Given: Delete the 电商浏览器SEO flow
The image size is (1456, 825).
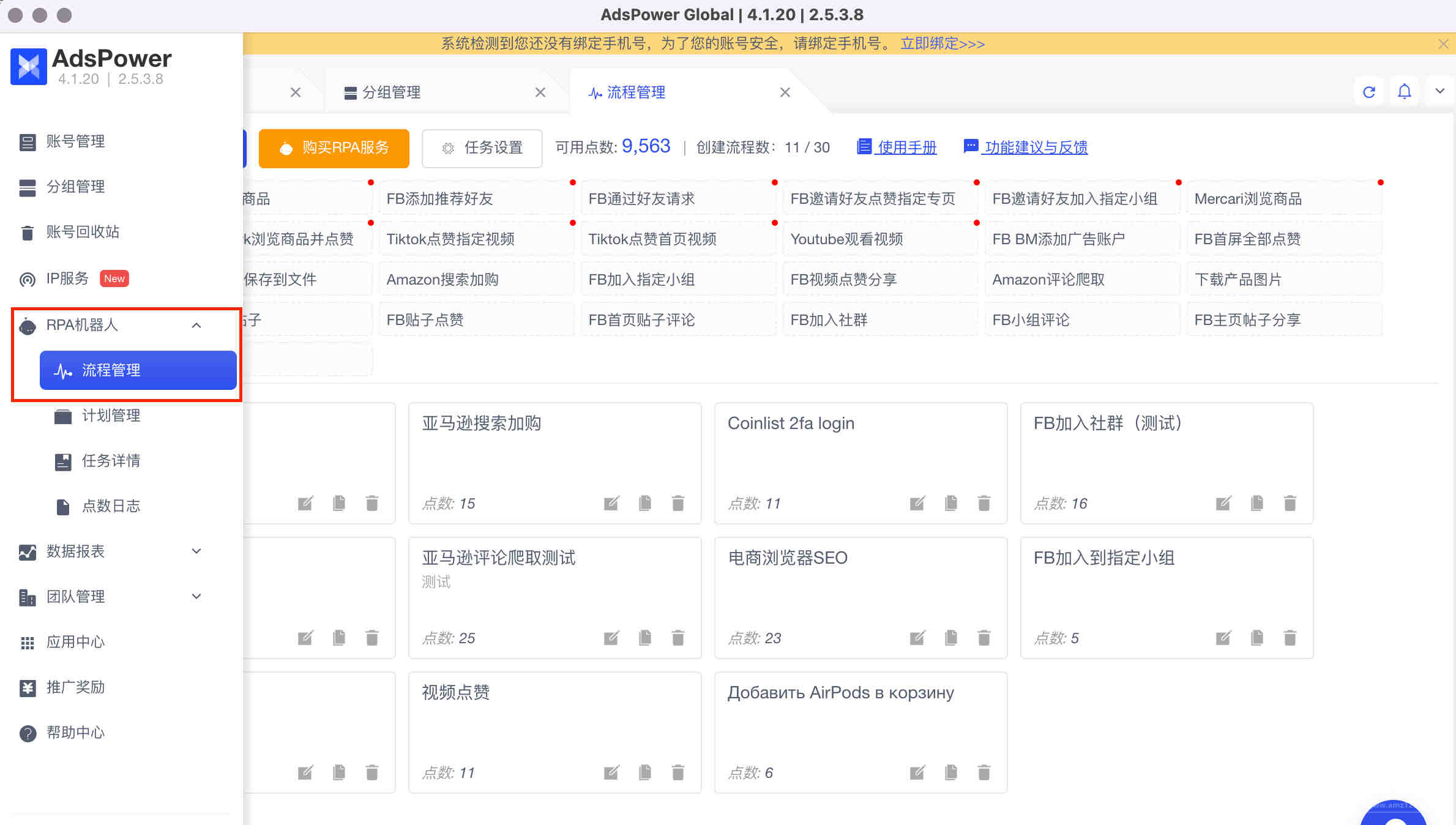Looking at the screenshot, I should pyautogui.click(x=984, y=638).
